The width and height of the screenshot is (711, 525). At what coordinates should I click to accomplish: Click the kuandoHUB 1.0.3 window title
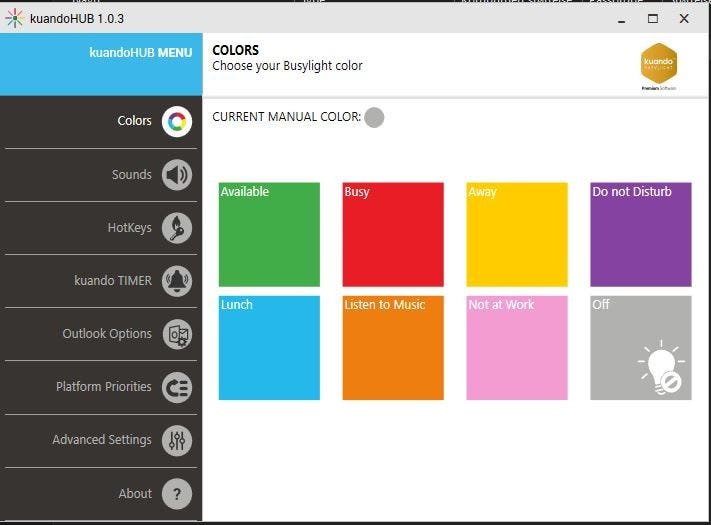pos(77,19)
